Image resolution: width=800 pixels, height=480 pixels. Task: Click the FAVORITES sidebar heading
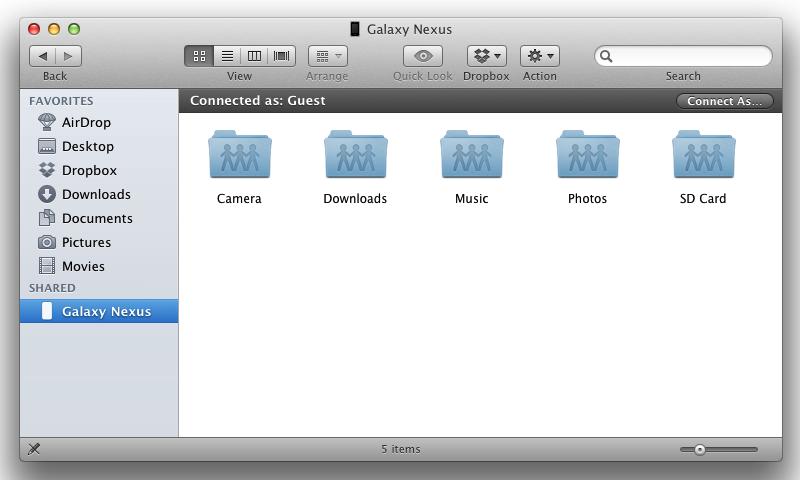61,101
